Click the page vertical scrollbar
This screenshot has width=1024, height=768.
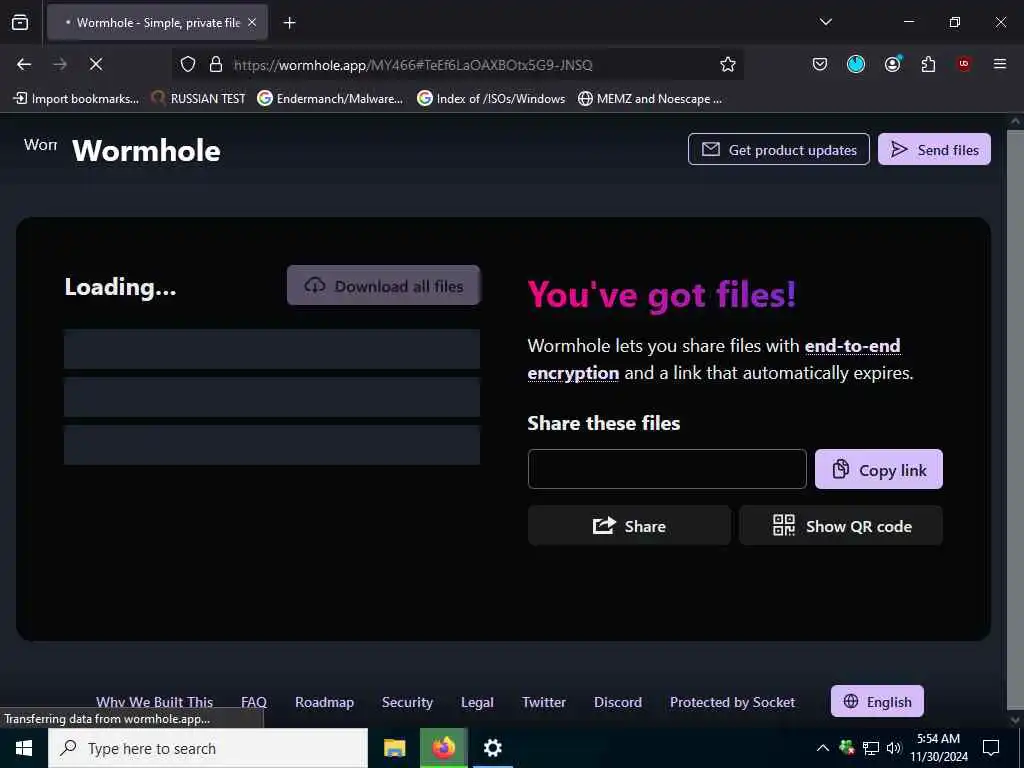(x=1015, y=421)
